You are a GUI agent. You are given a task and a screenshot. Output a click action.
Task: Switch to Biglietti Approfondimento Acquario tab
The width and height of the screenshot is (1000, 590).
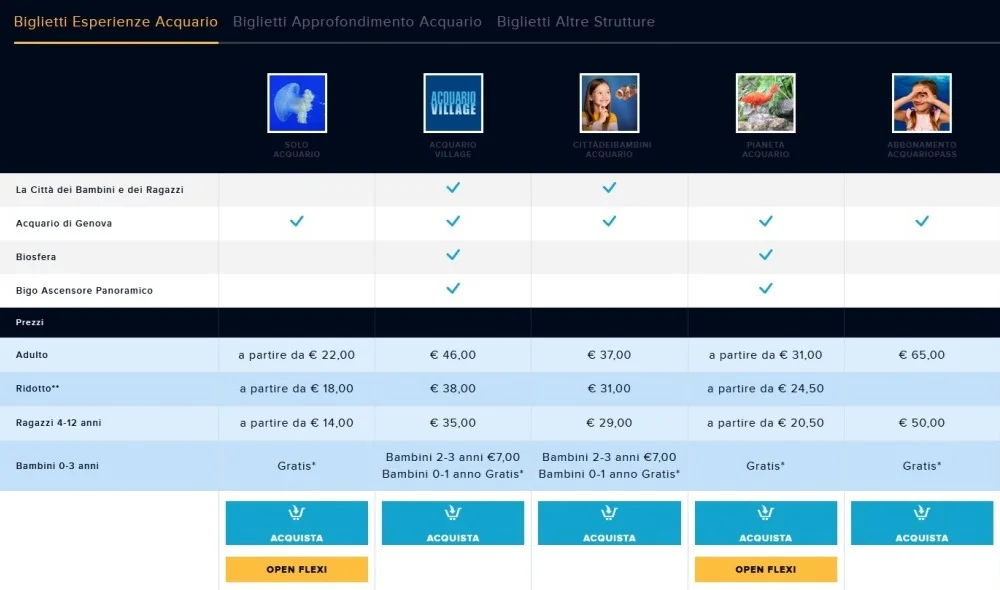coord(357,22)
